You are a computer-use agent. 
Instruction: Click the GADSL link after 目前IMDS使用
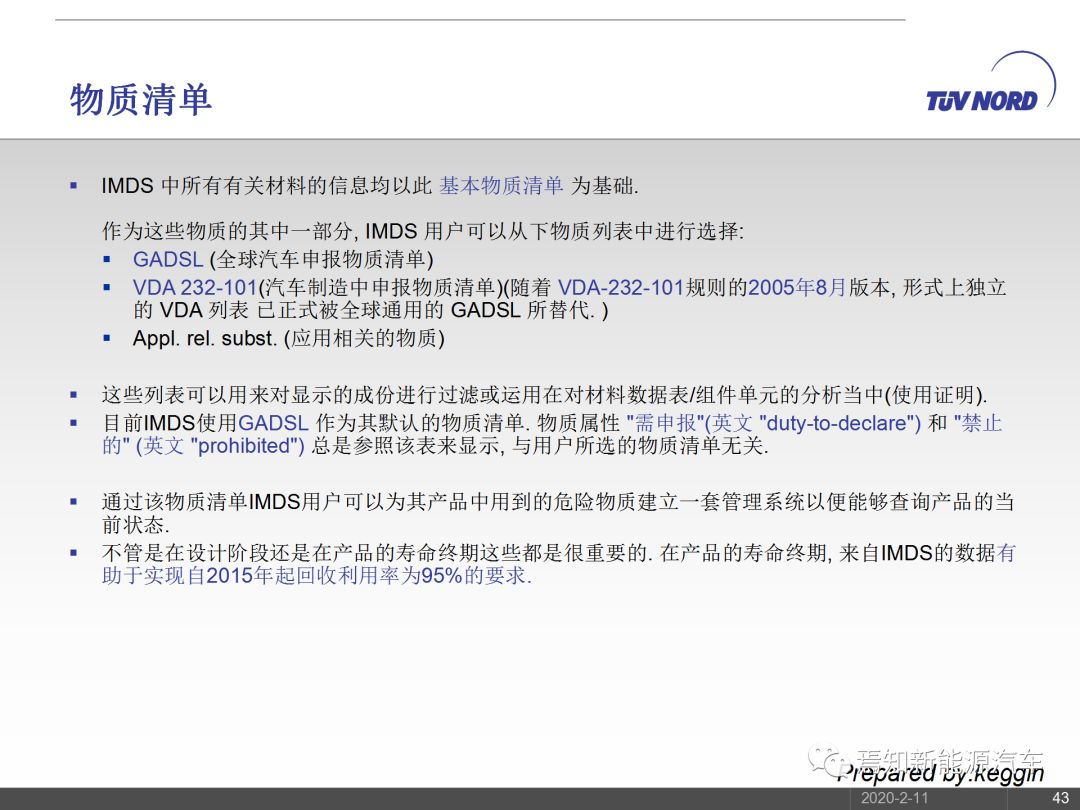[x=273, y=423]
